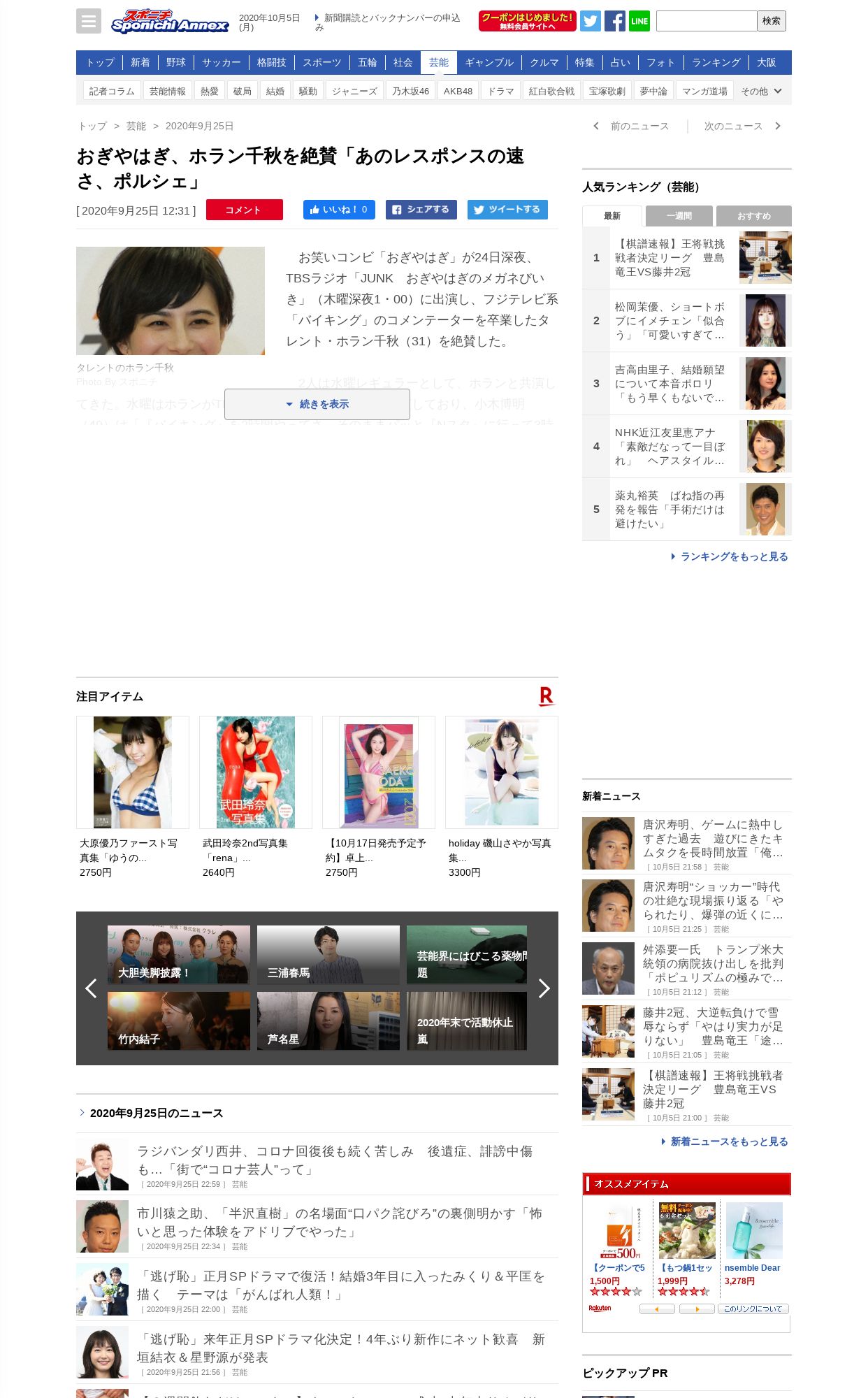Go to 前のニュース
This screenshot has width=868, height=1398.
click(x=631, y=126)
